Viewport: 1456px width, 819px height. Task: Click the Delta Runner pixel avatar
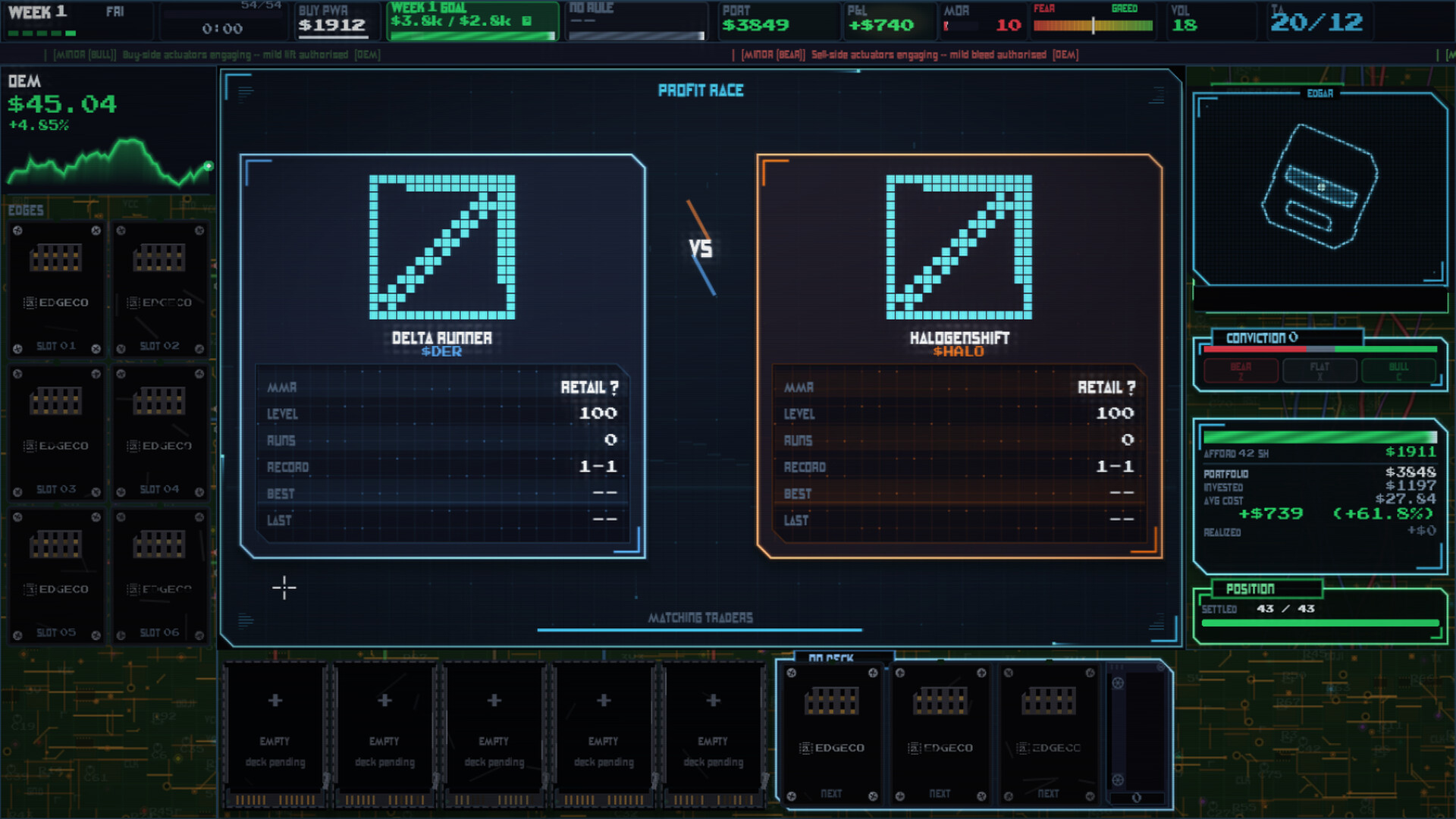point(442,247)
